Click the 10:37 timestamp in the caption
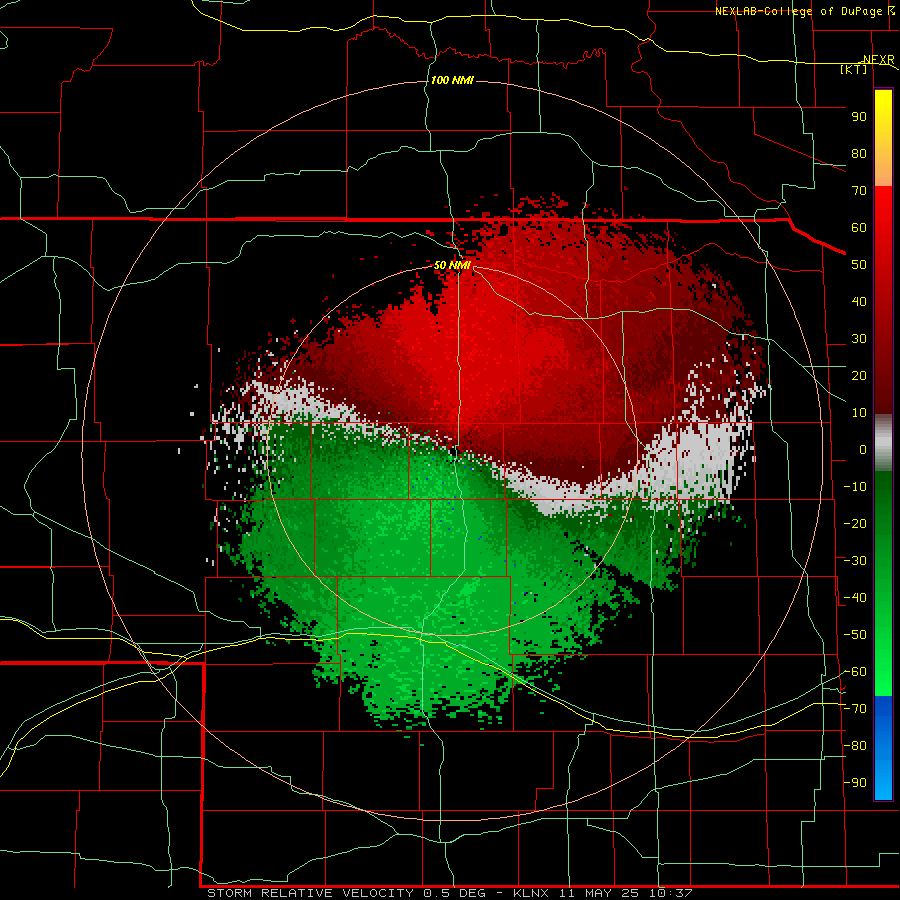The width and height of the screenshot is (900, 900). pos(670,893)
